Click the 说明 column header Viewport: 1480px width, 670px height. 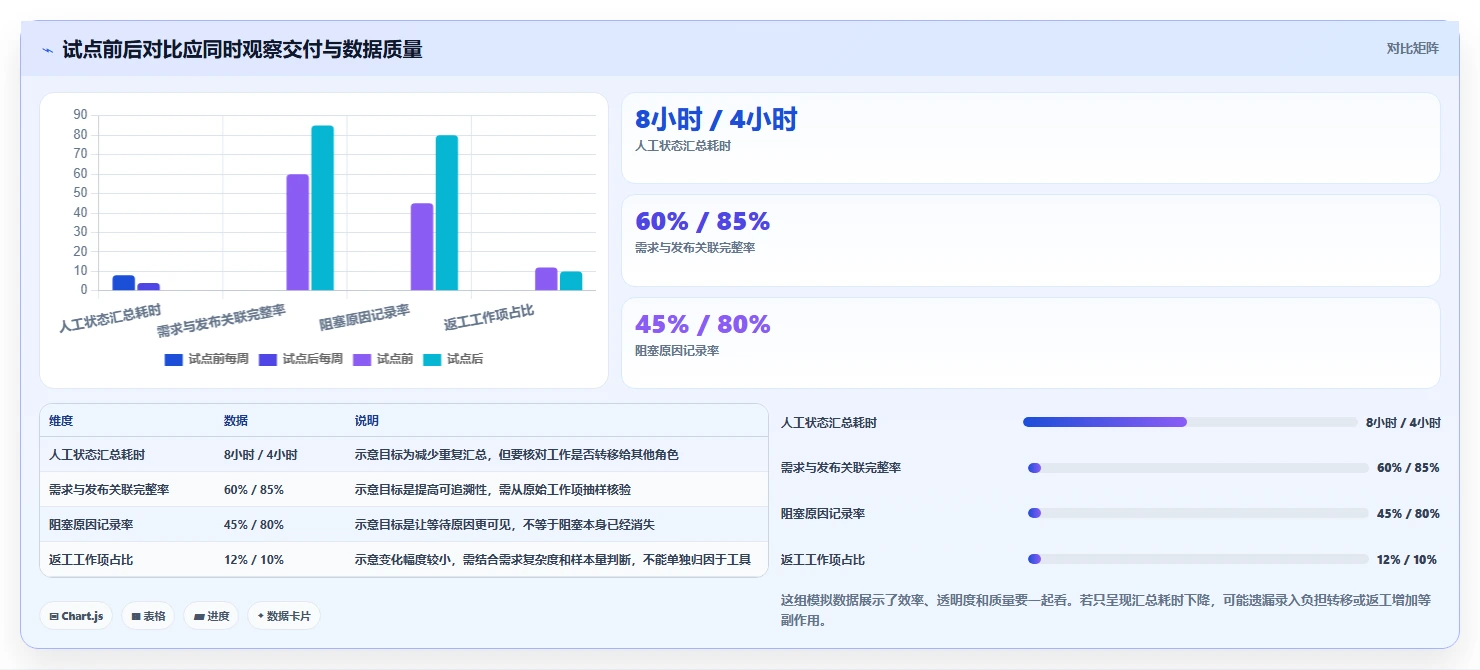click(367, 421)
